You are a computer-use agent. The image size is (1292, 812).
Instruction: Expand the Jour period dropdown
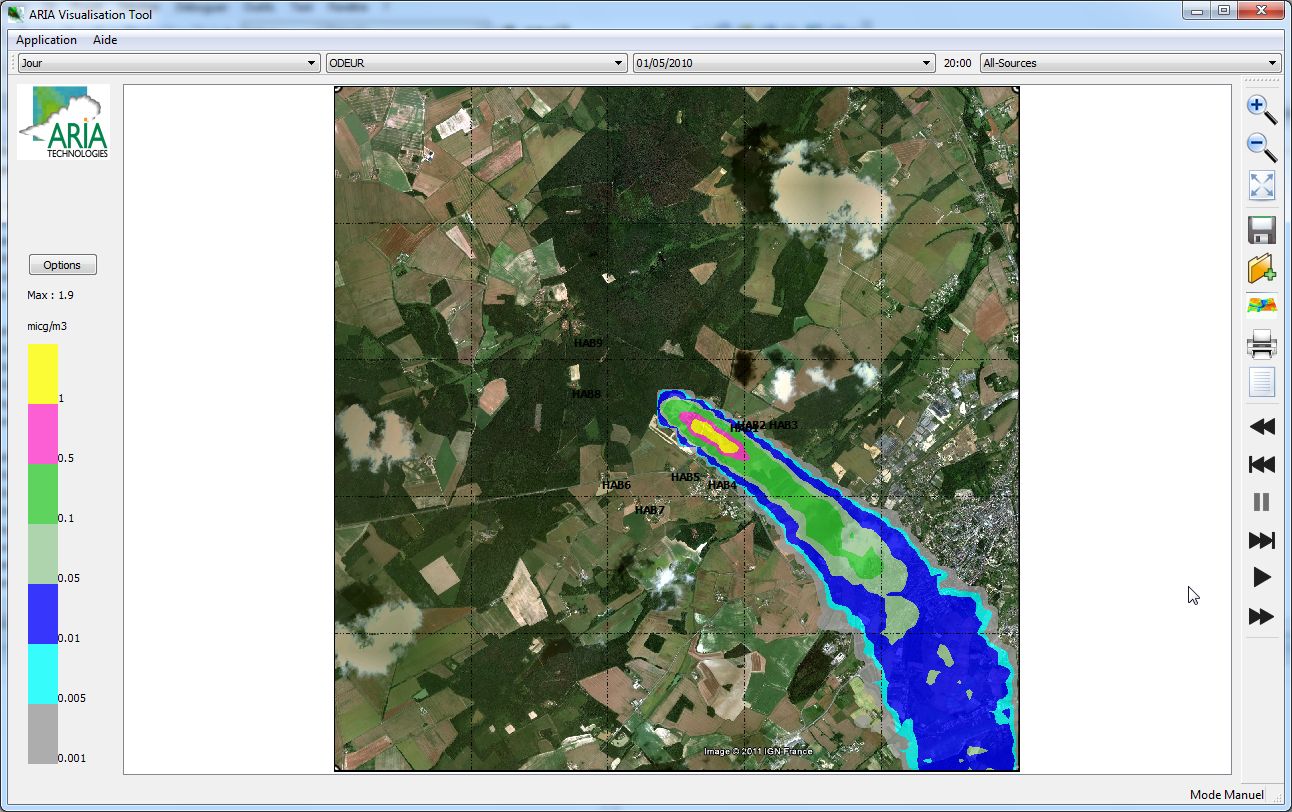coord(168,63)
